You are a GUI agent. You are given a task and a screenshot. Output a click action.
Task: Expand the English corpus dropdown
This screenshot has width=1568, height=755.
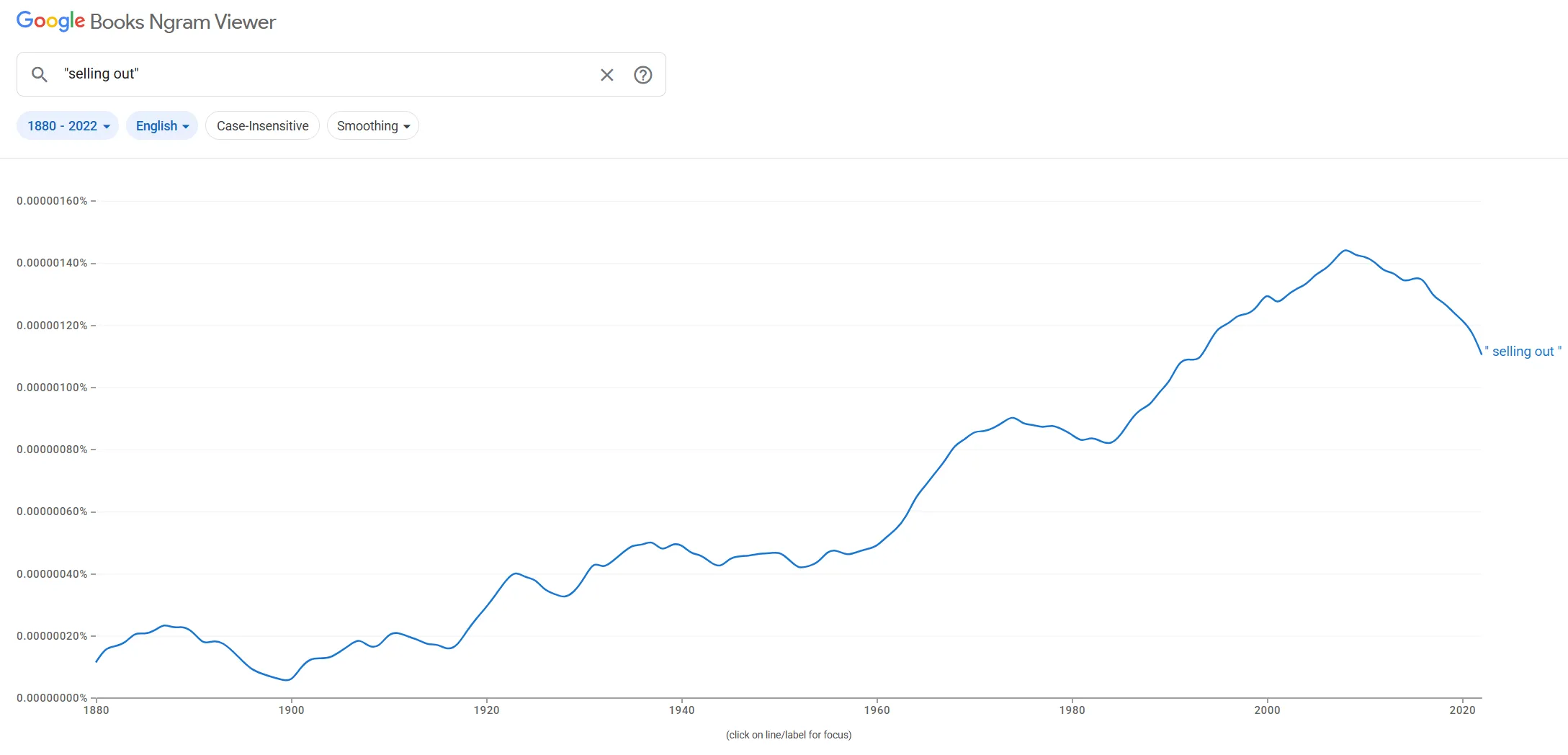[x=162, y=126]
